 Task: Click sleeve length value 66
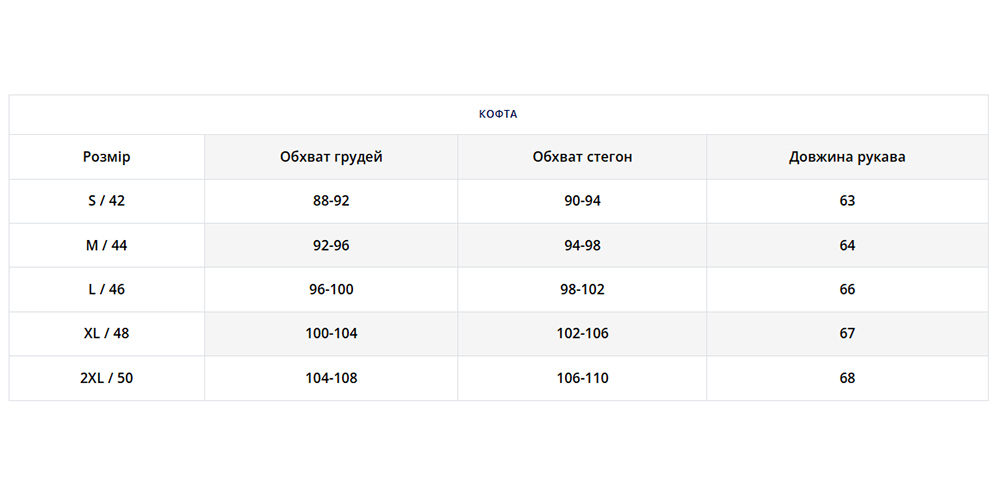pyautogui.click(x=847, y=290)
